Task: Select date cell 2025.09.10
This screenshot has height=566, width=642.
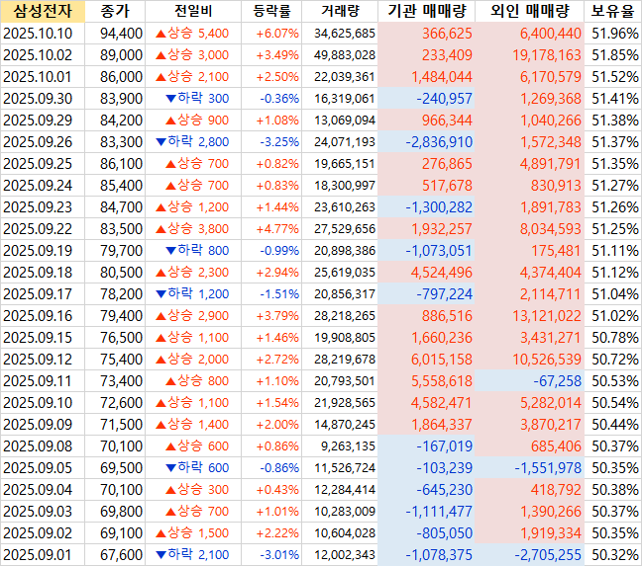Action: pyautogui.click(x=43, y=403)
